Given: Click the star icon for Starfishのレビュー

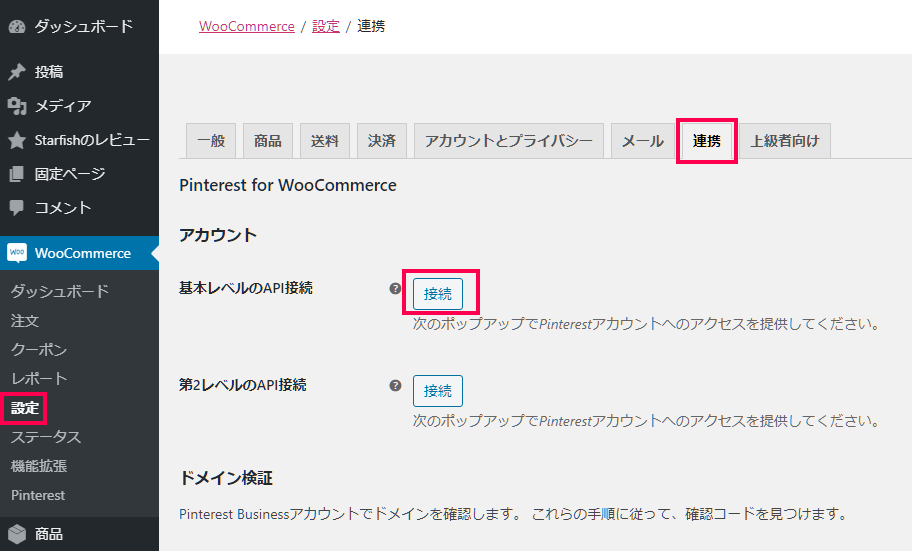Looking at the screenshot, I should point(17,140).
